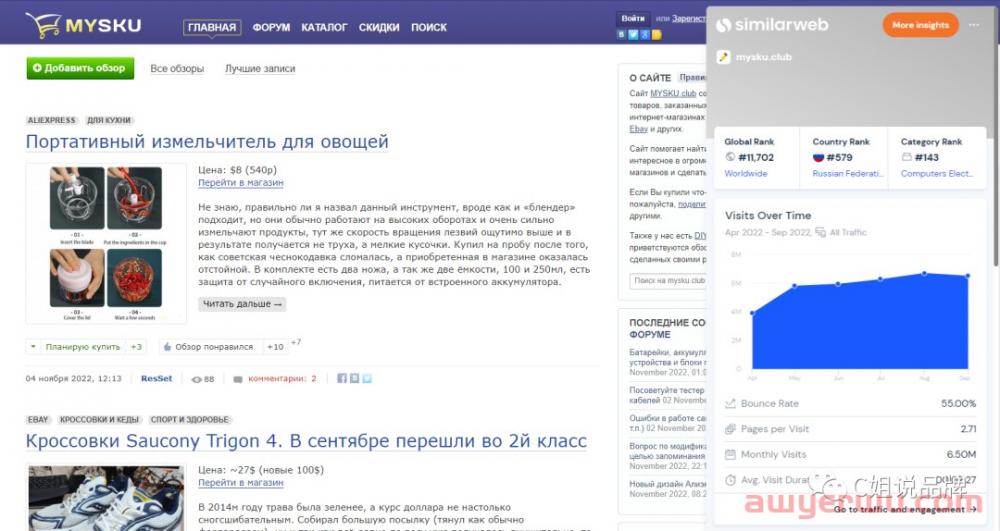The height and width of the screenshot is (531, 1000).
Task: Open the ФОРУМ menu item
Action: (271, 27)
